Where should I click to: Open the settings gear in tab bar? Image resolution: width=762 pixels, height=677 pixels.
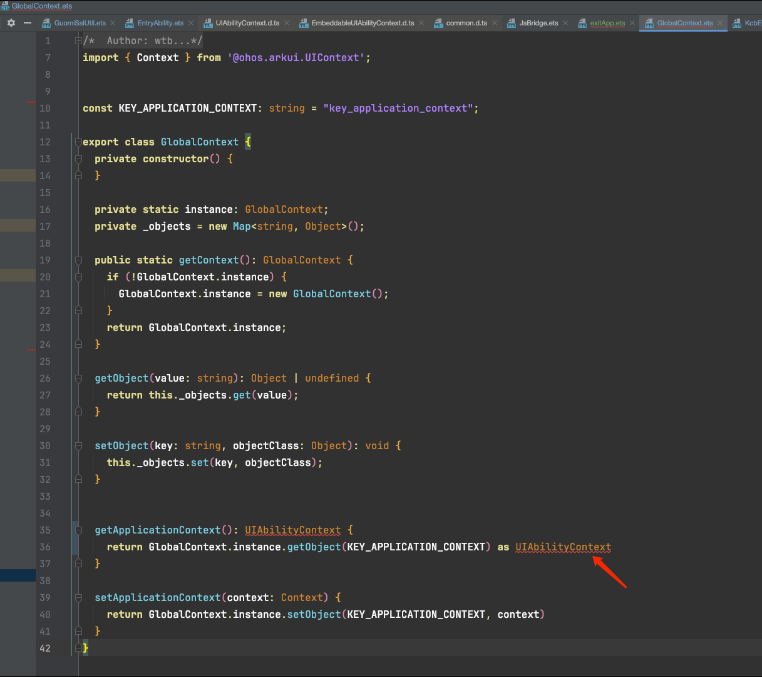point(11,22)
